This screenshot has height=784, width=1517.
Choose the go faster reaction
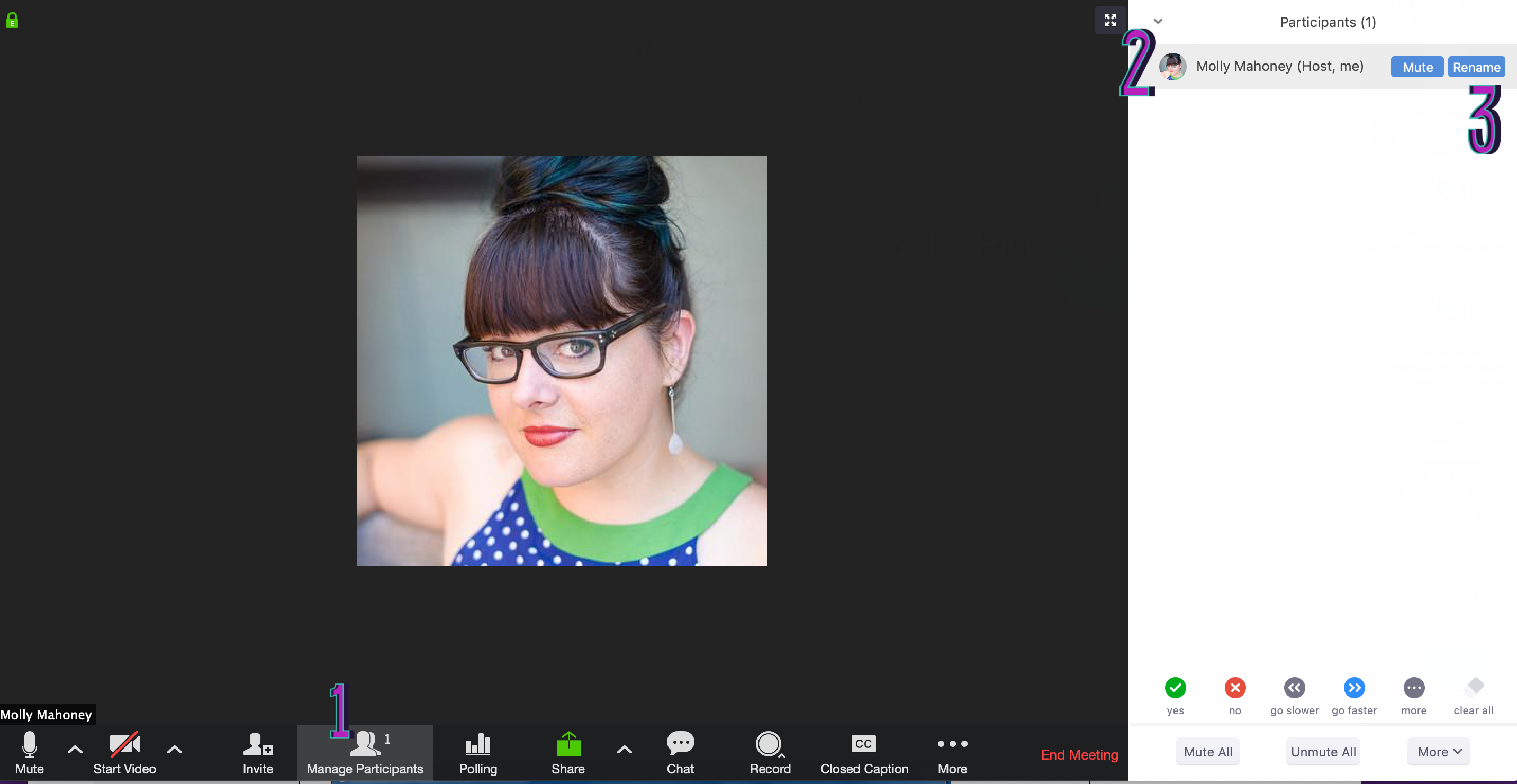point(1354,688)
